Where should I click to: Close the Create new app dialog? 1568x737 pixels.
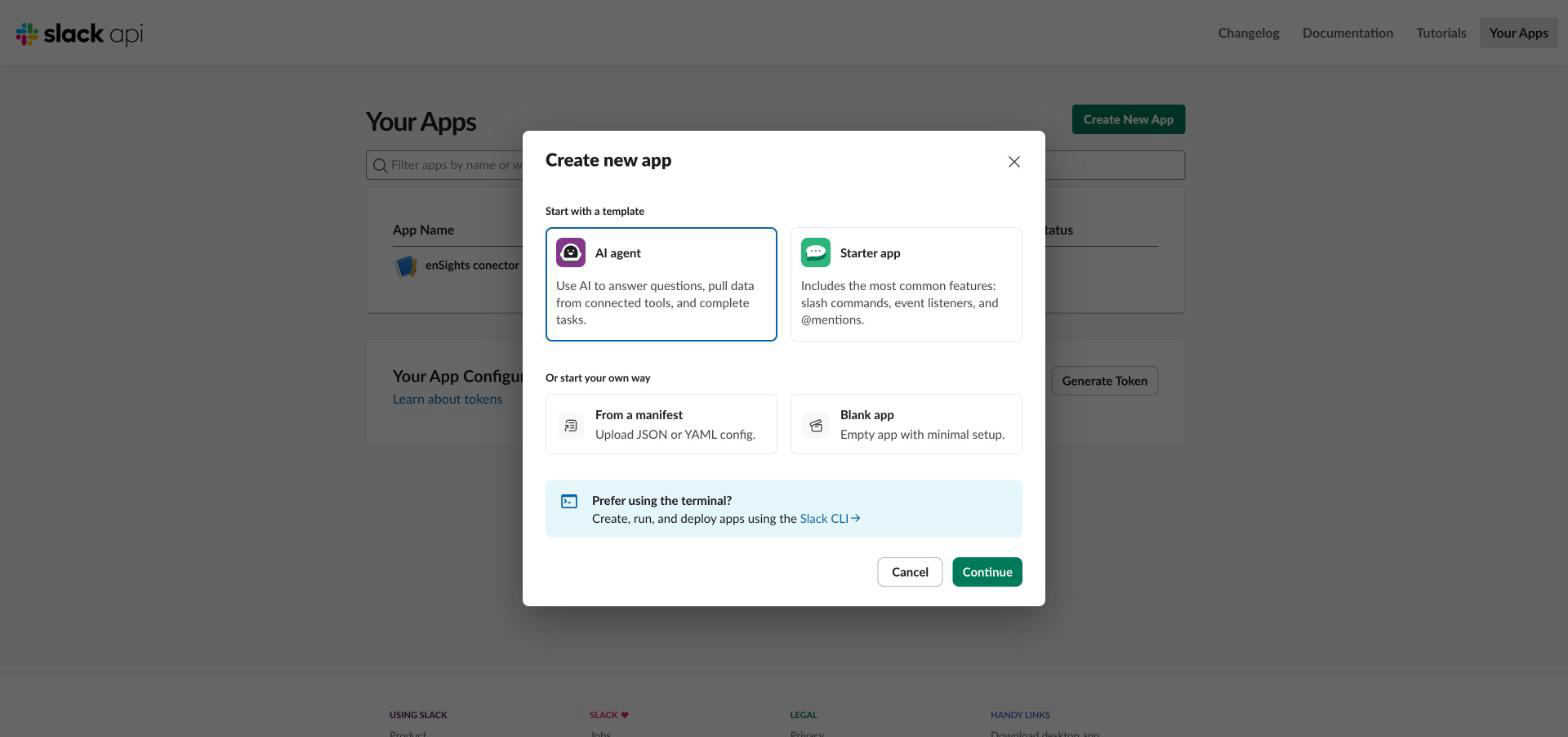click(x=1014, y=162)
